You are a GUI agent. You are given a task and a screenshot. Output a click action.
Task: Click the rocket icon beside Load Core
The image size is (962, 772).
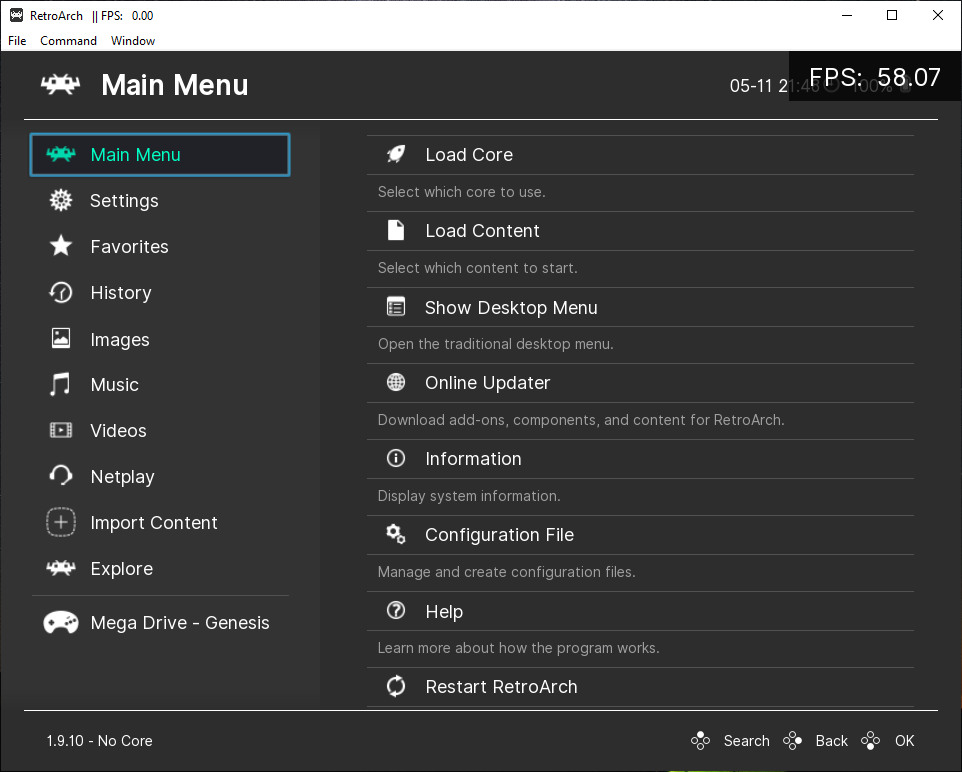(x=396, y=155)
